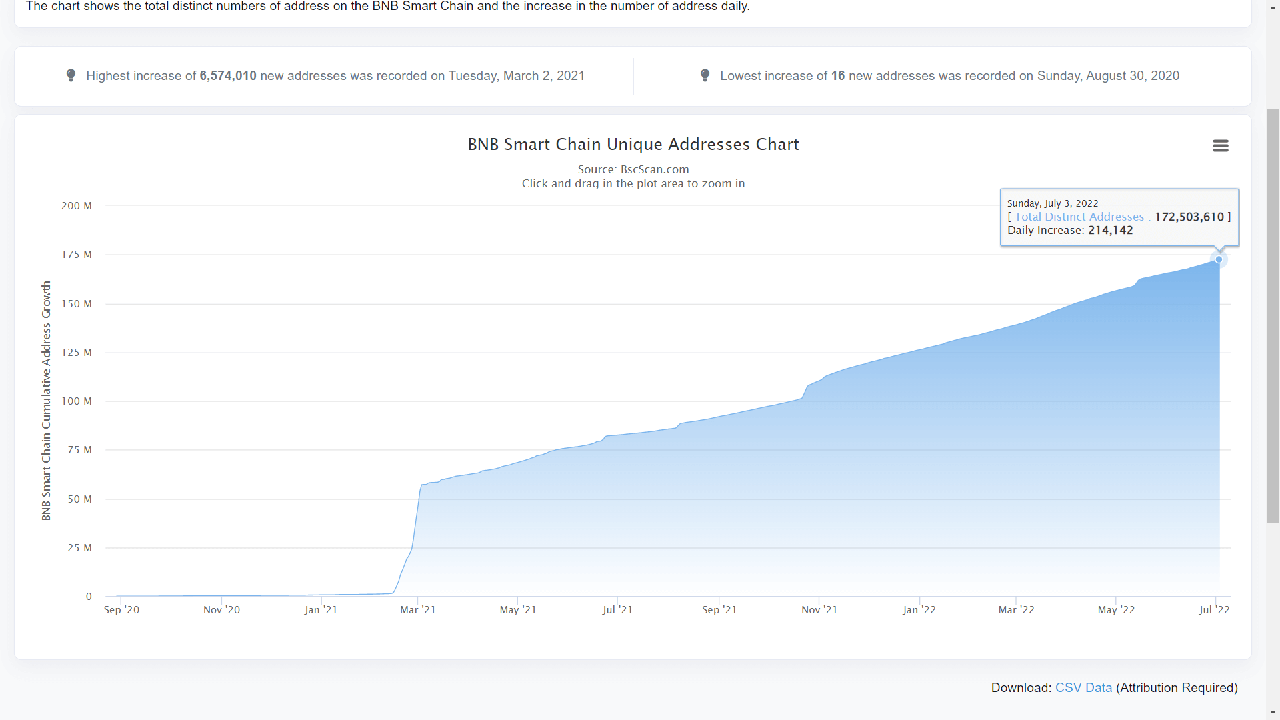The height and width of the screenshot is (720, 1280).
Task: Click the Lowest increase 16 new addresses text
Action: pyautogui.click(x=950, y=76)
